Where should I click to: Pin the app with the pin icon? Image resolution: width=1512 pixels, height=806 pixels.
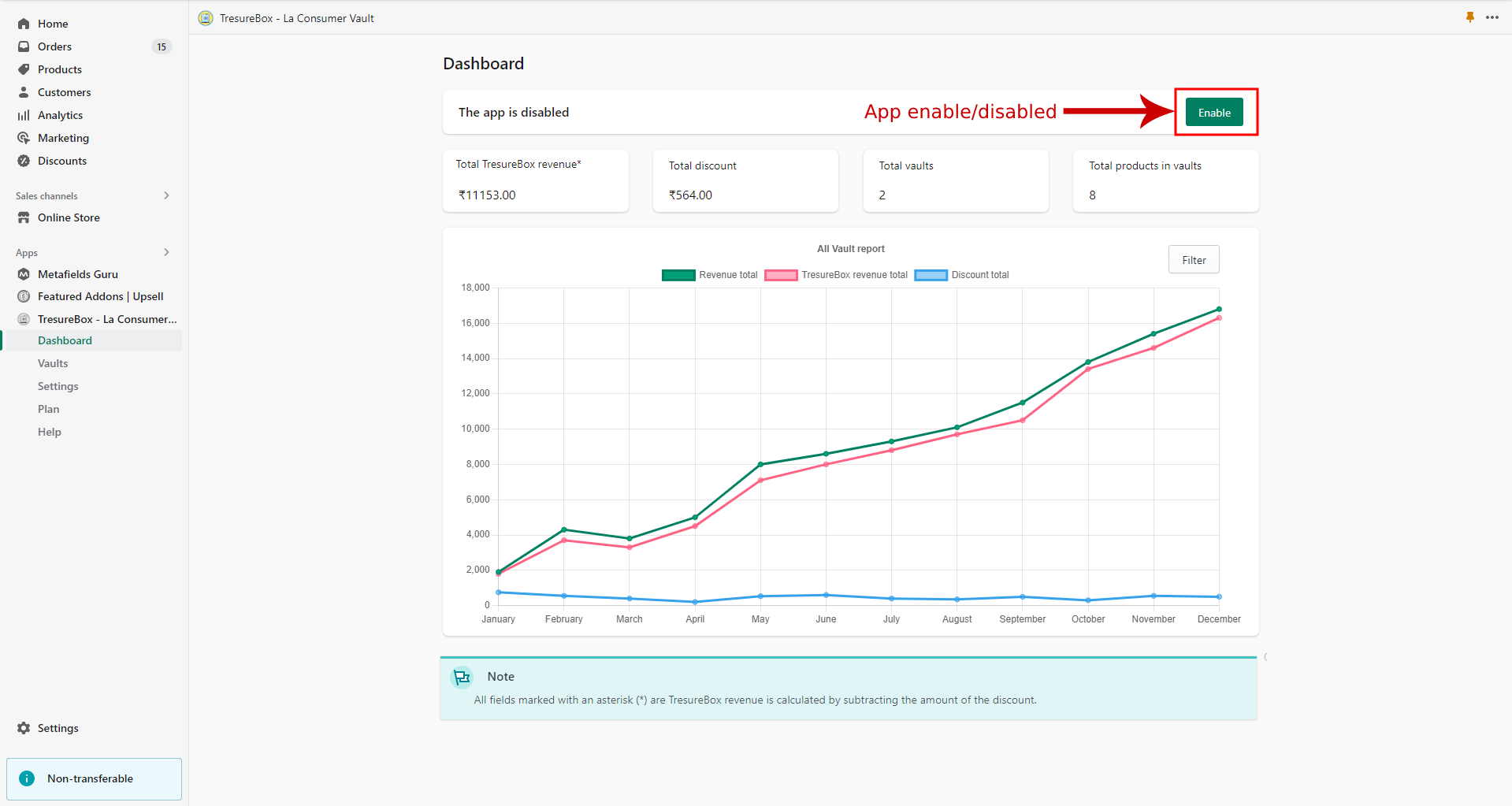pyautogui.click(x=1470, y=17)
